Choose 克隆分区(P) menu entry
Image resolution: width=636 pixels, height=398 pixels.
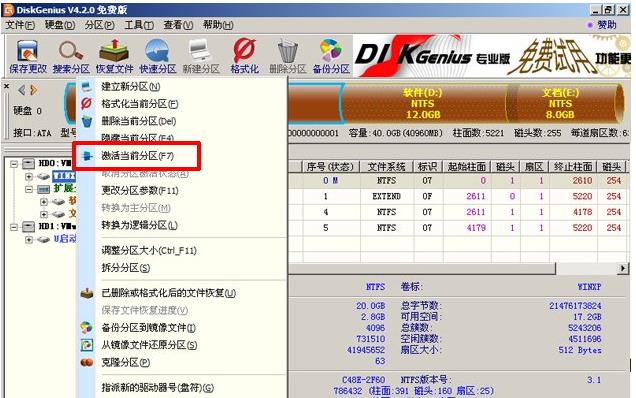pos(183,362)
